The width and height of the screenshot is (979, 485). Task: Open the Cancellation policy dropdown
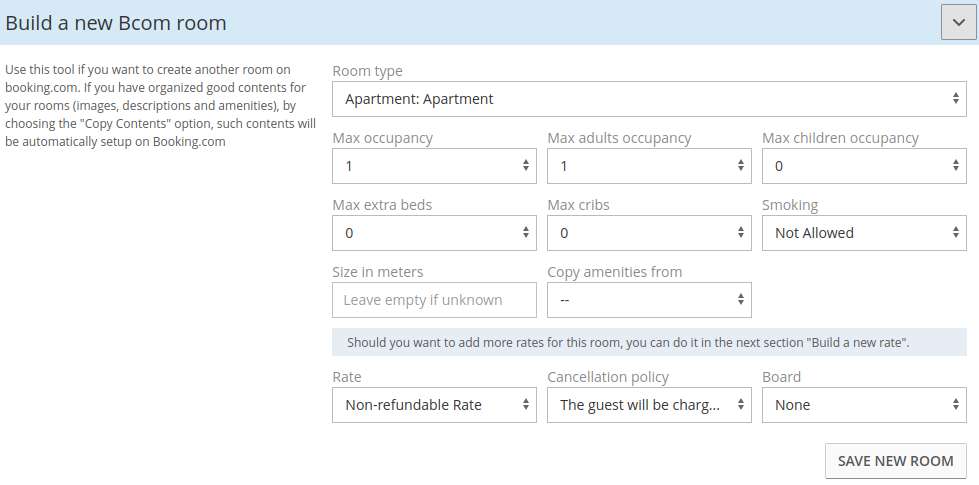tap(649, 404)
